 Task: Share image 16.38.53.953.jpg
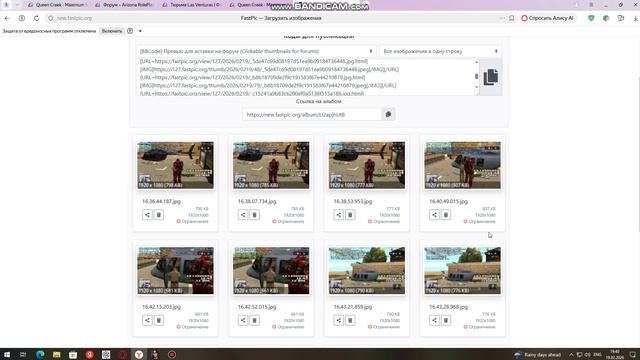pyautogui.click(x=338, y=215)
